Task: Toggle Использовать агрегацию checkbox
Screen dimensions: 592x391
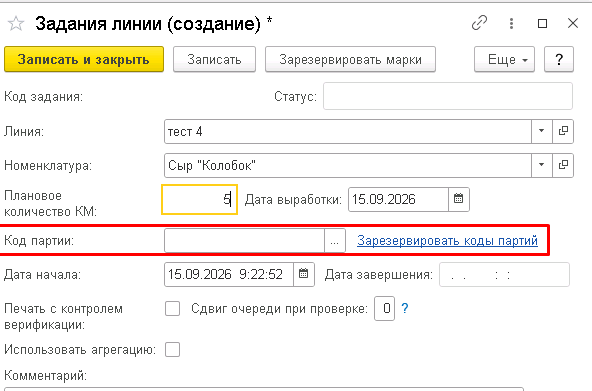Action: [x=173, y=349]
